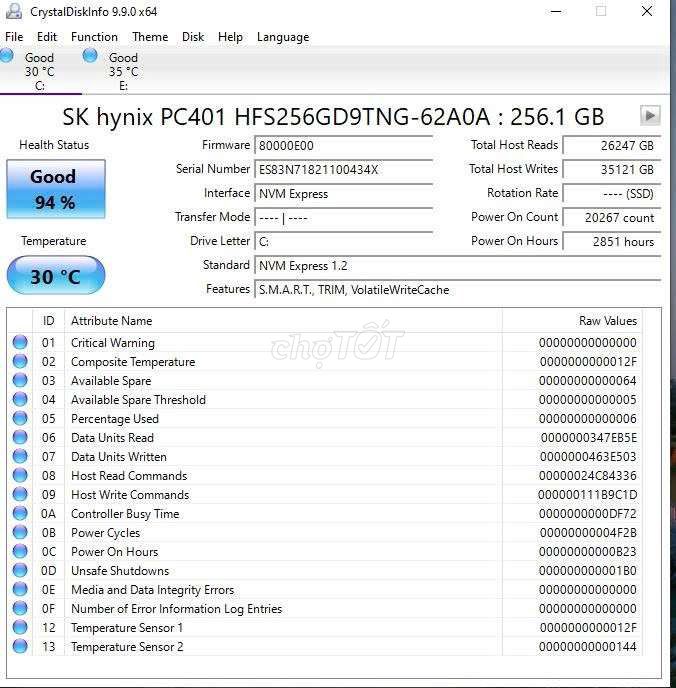Select the Data Units Written attribute name
676x688 pixels.
pyautogui.click(x=118, y=457)
